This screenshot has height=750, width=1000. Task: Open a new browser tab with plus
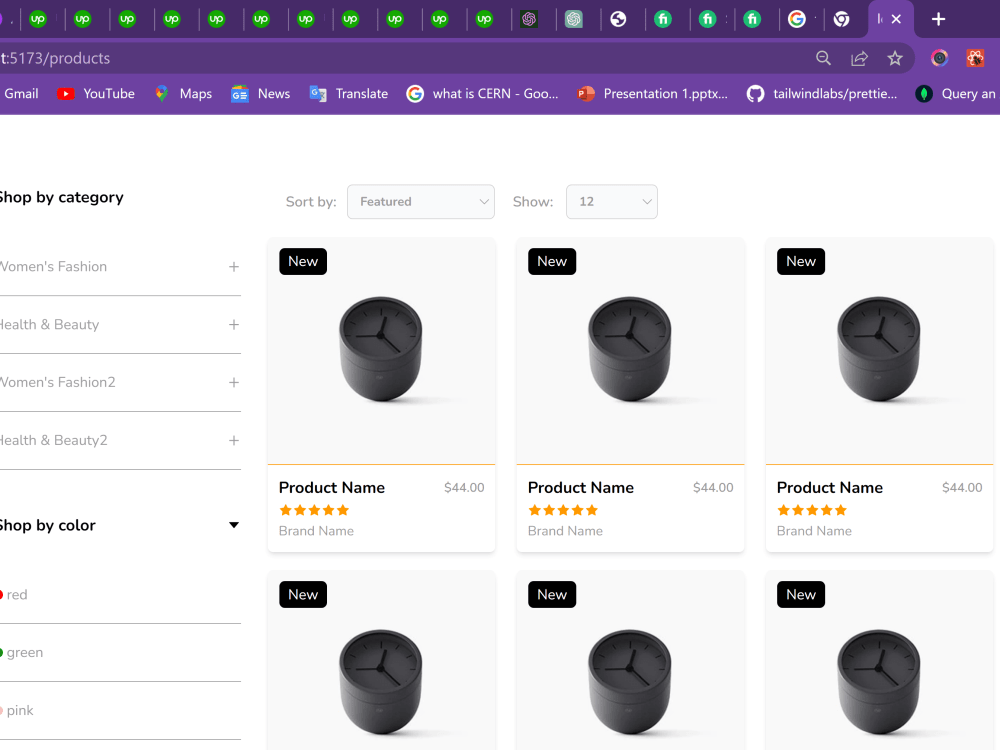[938, 19]
